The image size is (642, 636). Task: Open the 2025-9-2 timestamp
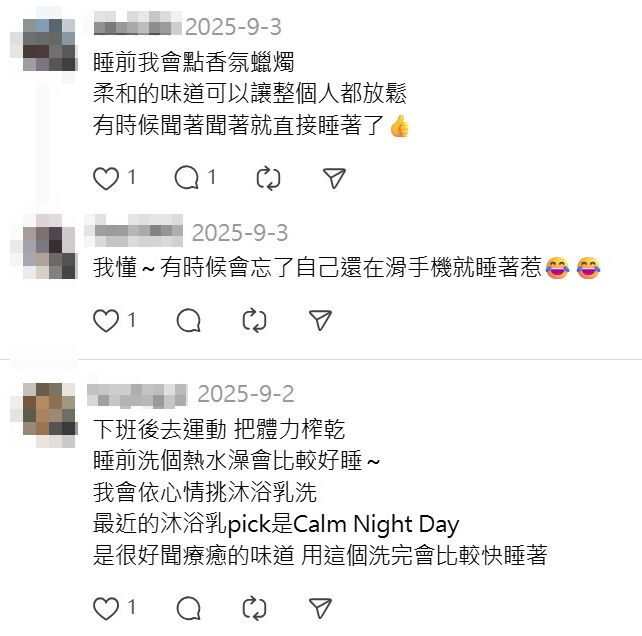246,394
